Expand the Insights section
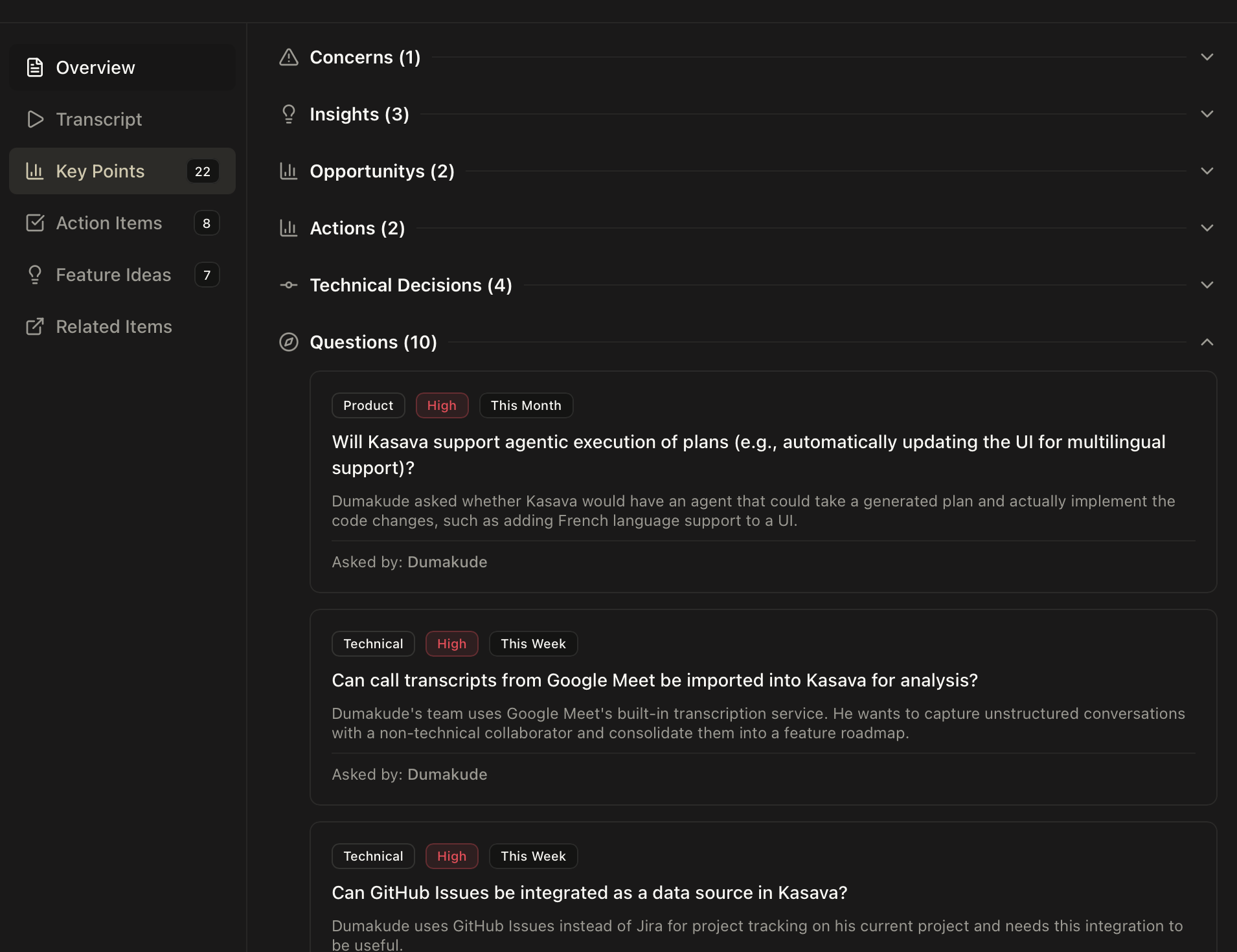The height and width of the screenshot is (952, 1237). [x=1207, y=114]
